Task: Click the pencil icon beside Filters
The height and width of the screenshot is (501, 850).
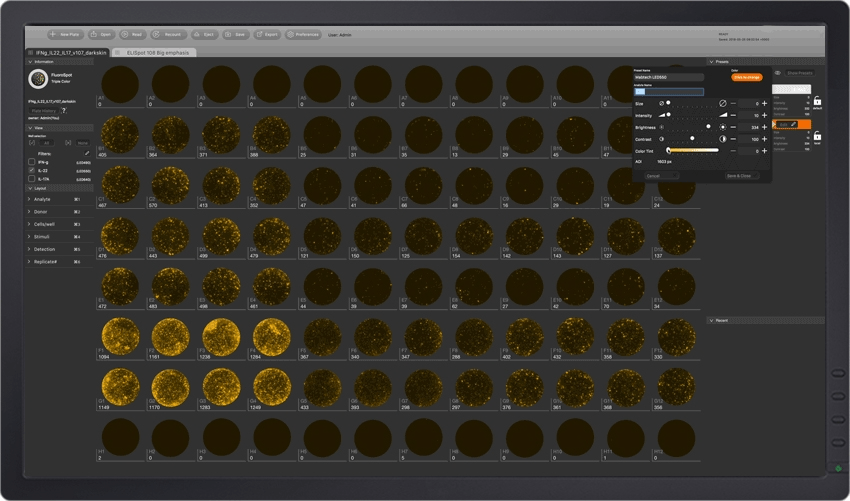Action: click(x=87, y=153)
